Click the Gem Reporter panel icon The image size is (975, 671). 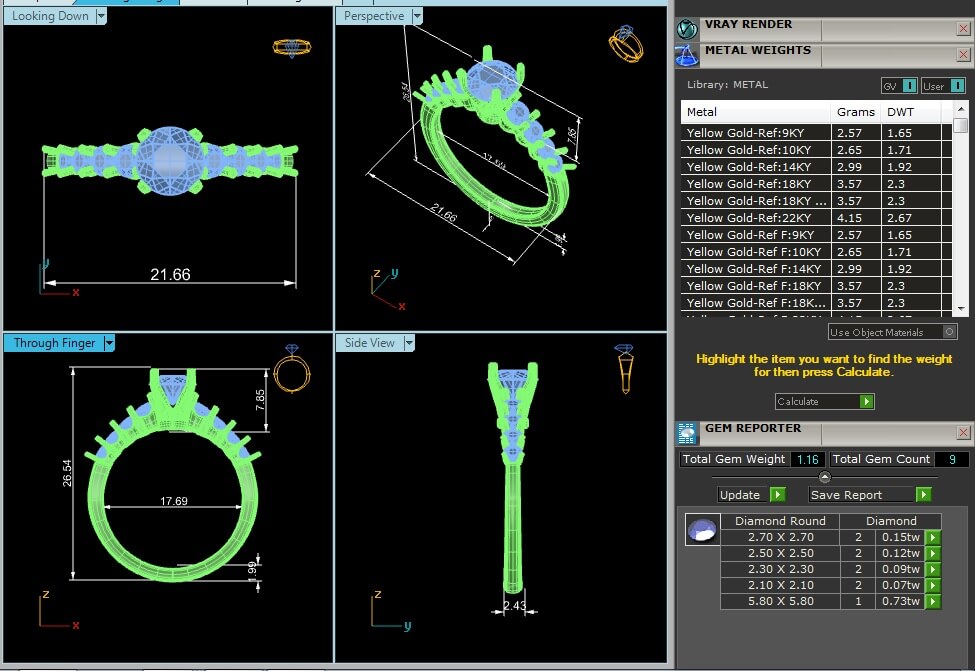tap(687, 432)
